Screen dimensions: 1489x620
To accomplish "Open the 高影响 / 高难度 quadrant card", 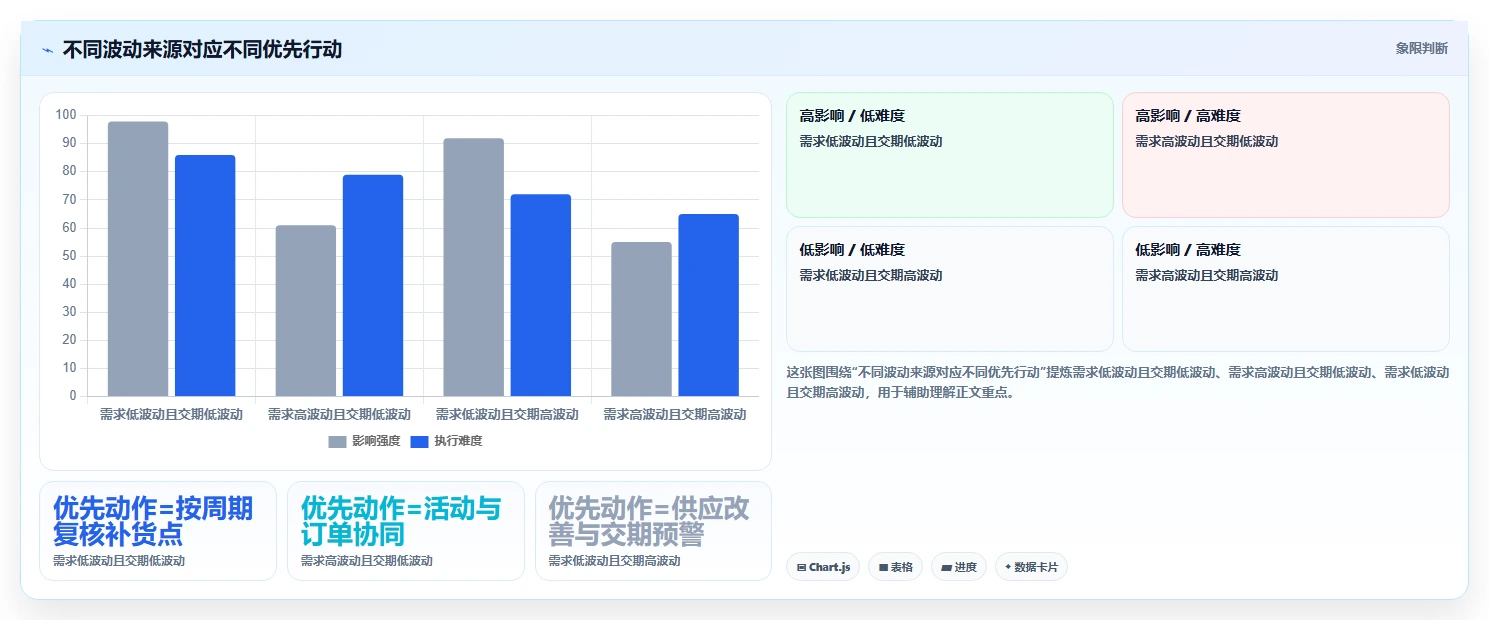I will 1286,155.
